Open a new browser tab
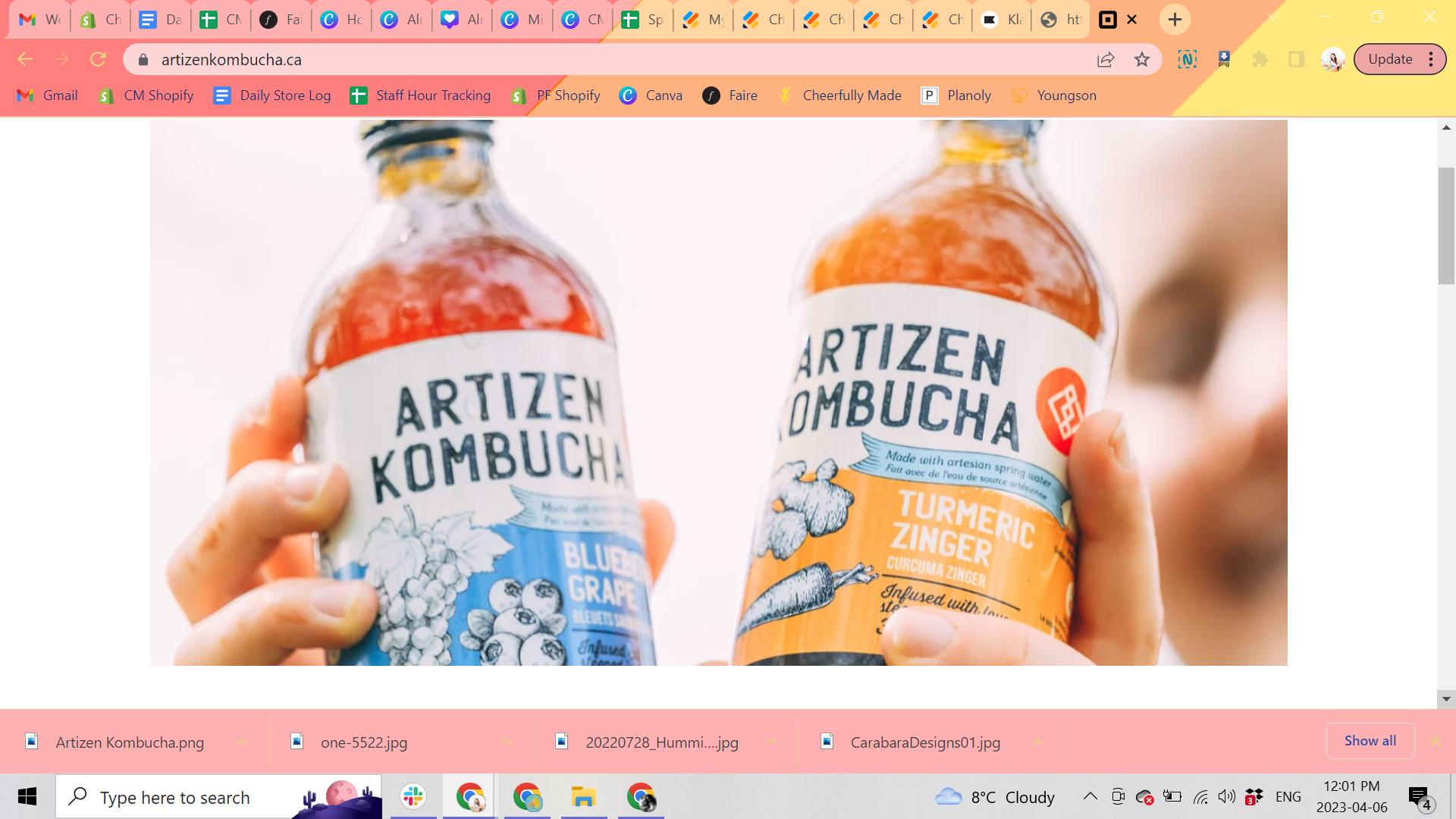The width and height of the screenshot is (1456, 819). [x=1175, y=20]
